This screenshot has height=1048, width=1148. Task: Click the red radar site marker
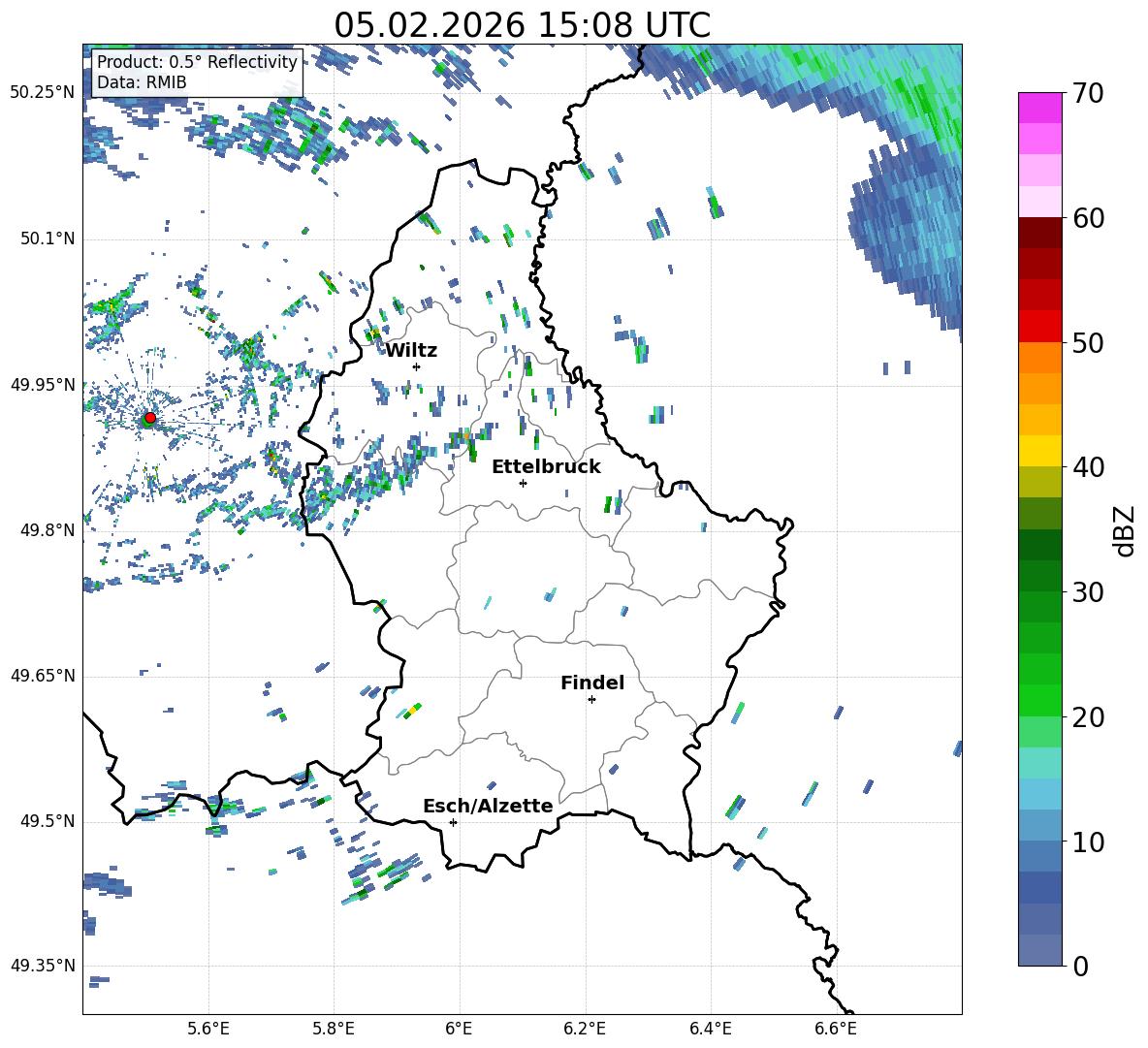click(x=150, y=417)
